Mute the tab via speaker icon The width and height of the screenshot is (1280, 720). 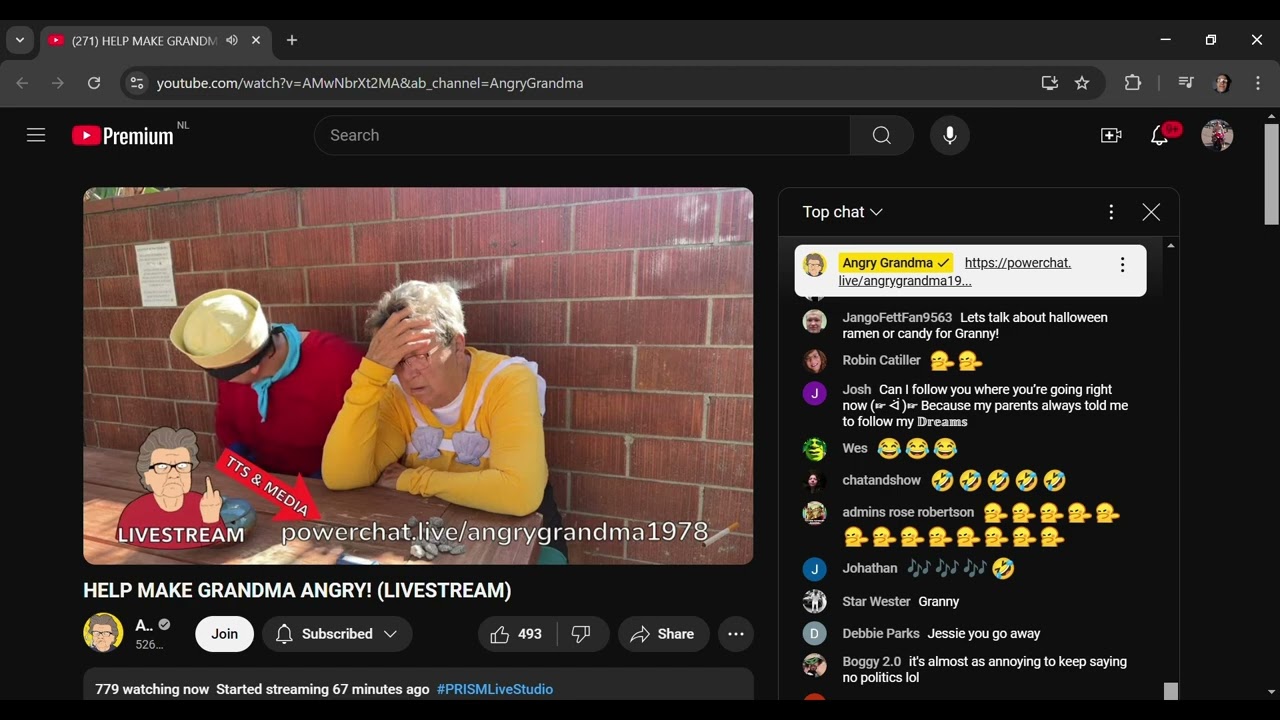tap(232, 41)
